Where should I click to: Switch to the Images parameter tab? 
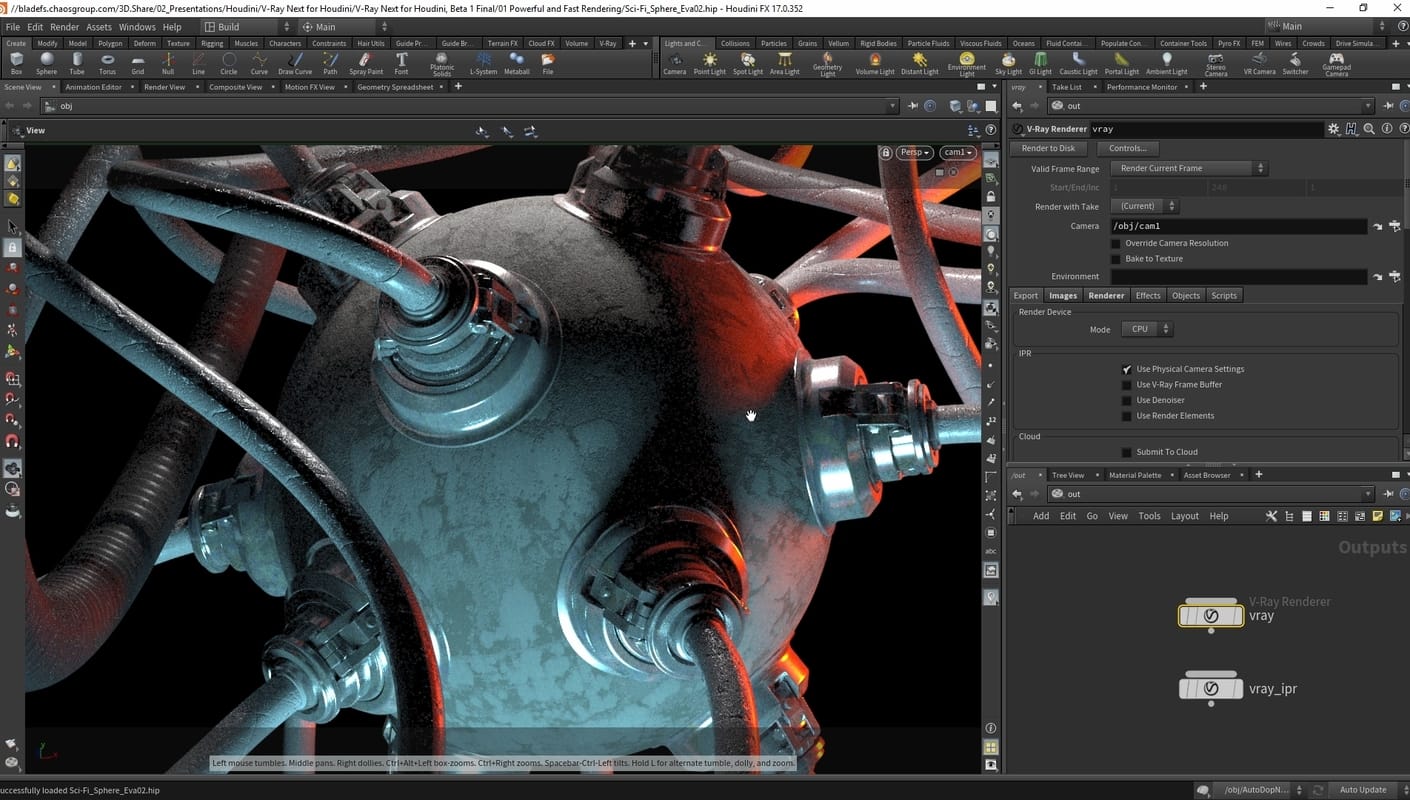(x=1062, y=295)
